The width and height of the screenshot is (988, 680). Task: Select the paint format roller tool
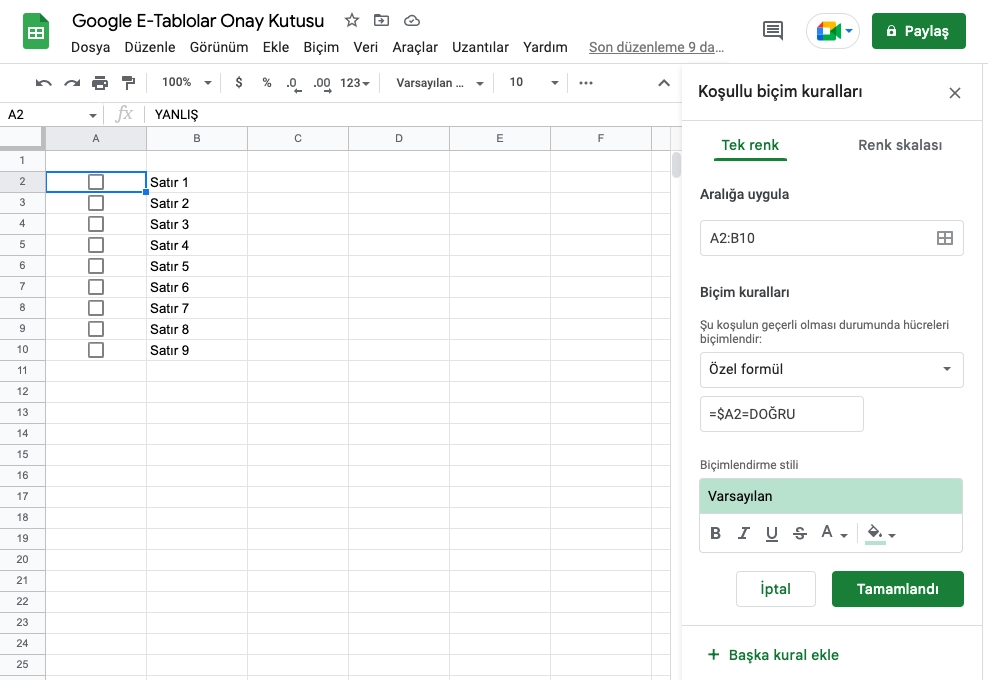128,83
